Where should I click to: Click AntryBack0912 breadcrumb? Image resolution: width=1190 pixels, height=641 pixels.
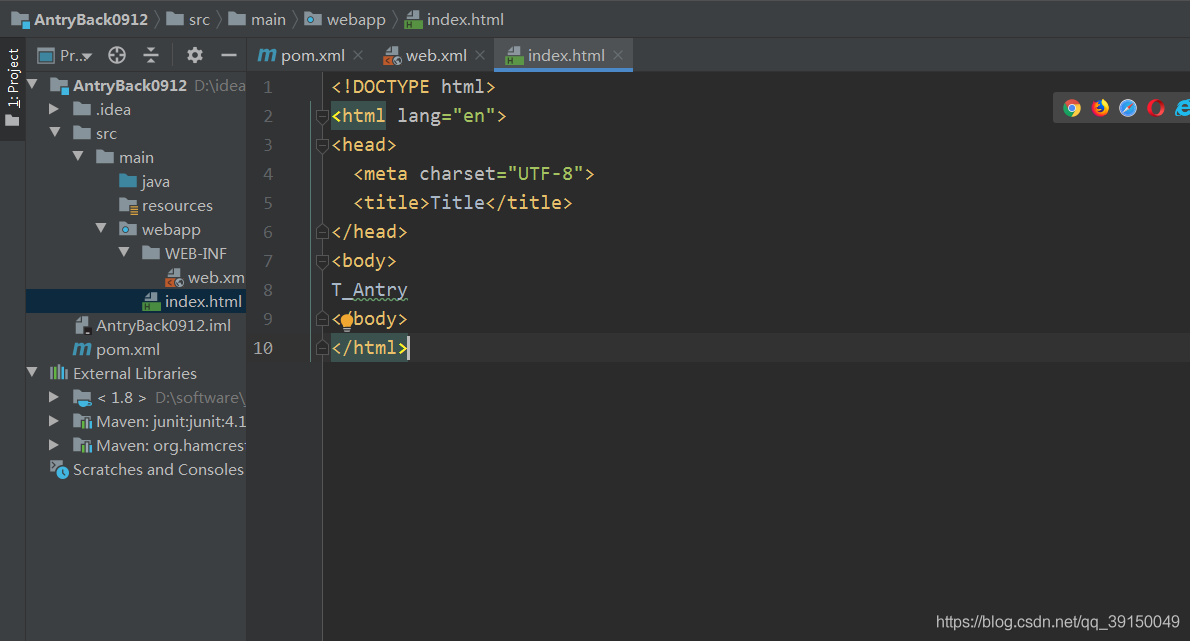pos(80,20)
